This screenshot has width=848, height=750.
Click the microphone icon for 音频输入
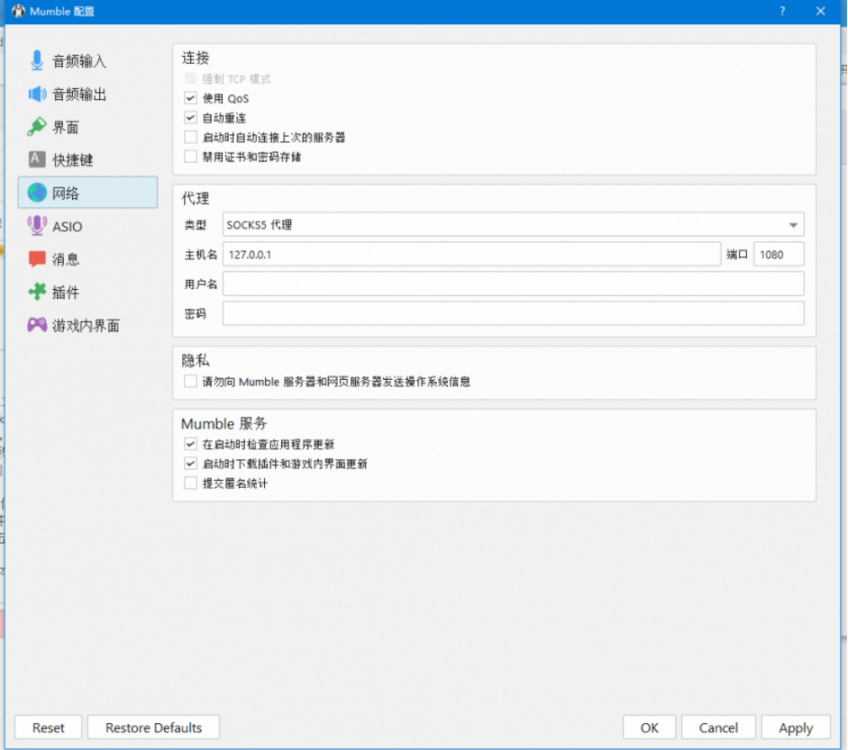point(37,61)
